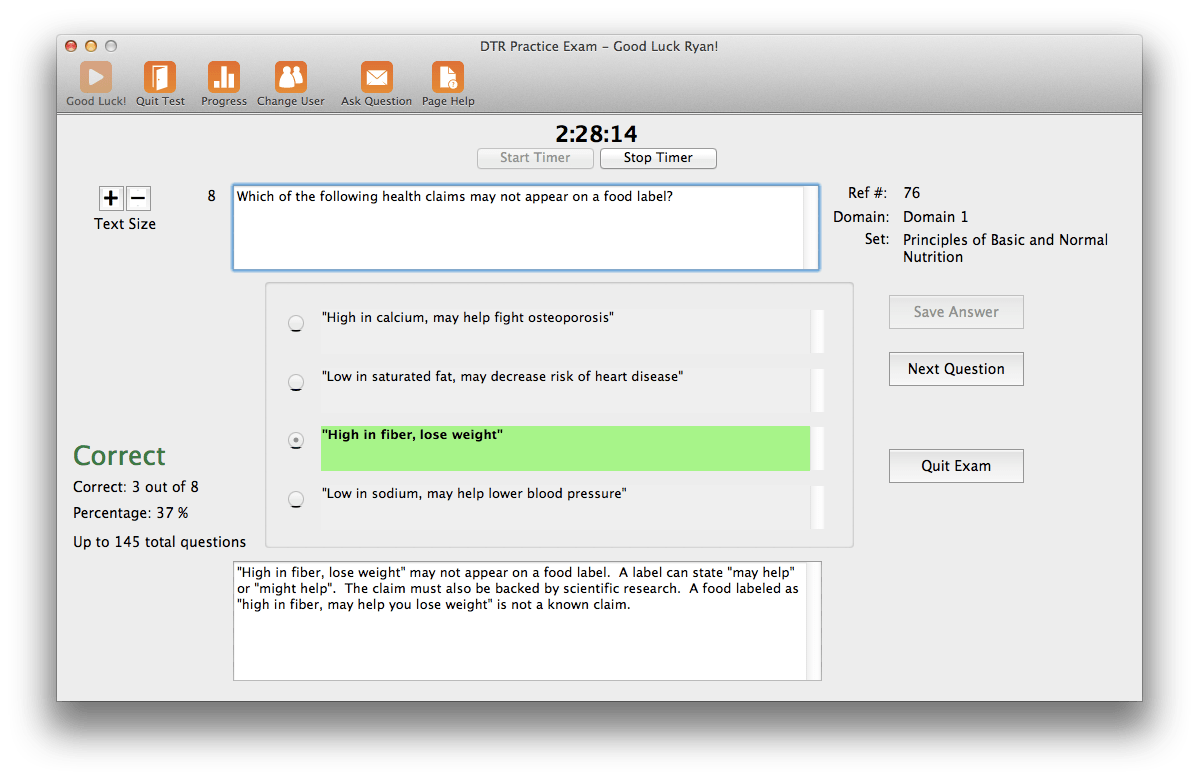The image size is (1199, 780).
Task: Select "Low in sodium" answer radio button
Action: (296, 499)
